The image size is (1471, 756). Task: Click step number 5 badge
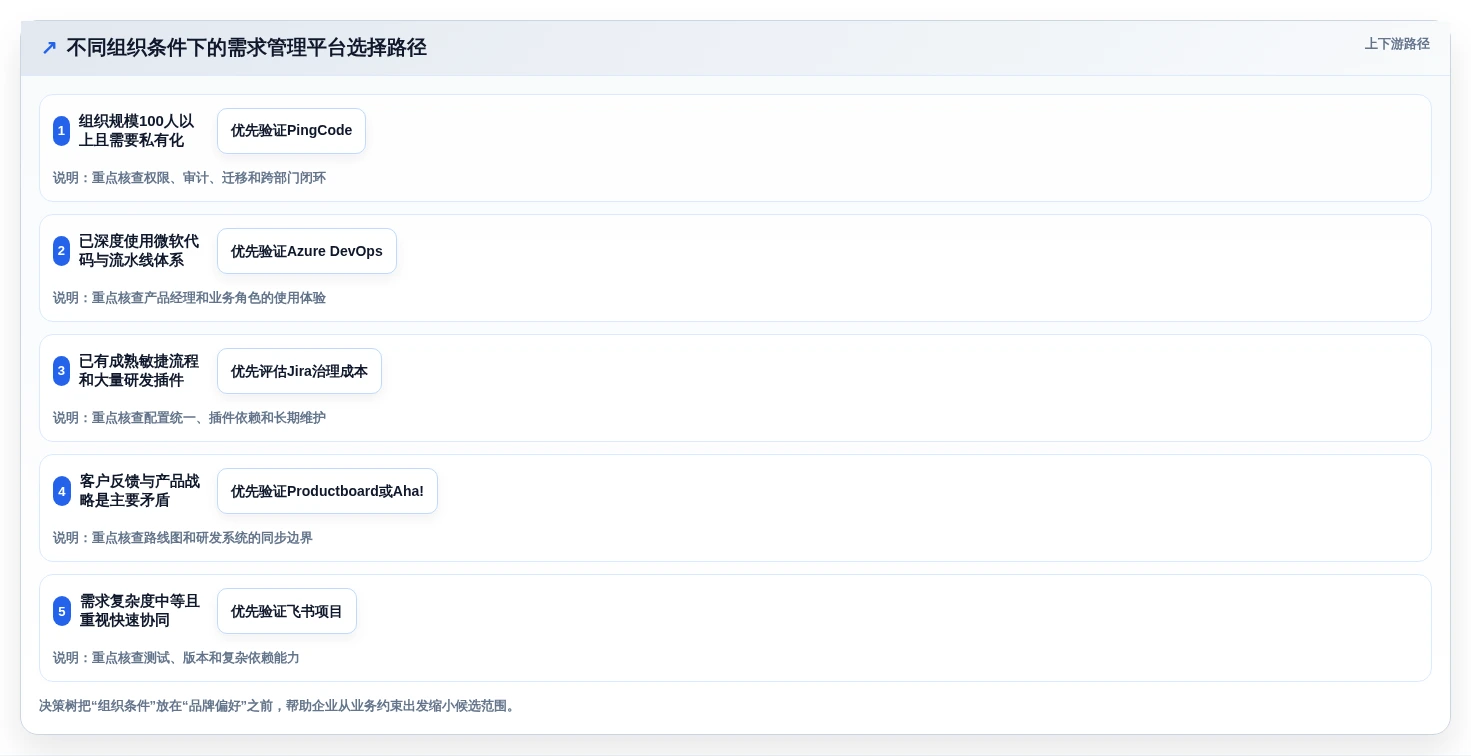tap(62, 611)
